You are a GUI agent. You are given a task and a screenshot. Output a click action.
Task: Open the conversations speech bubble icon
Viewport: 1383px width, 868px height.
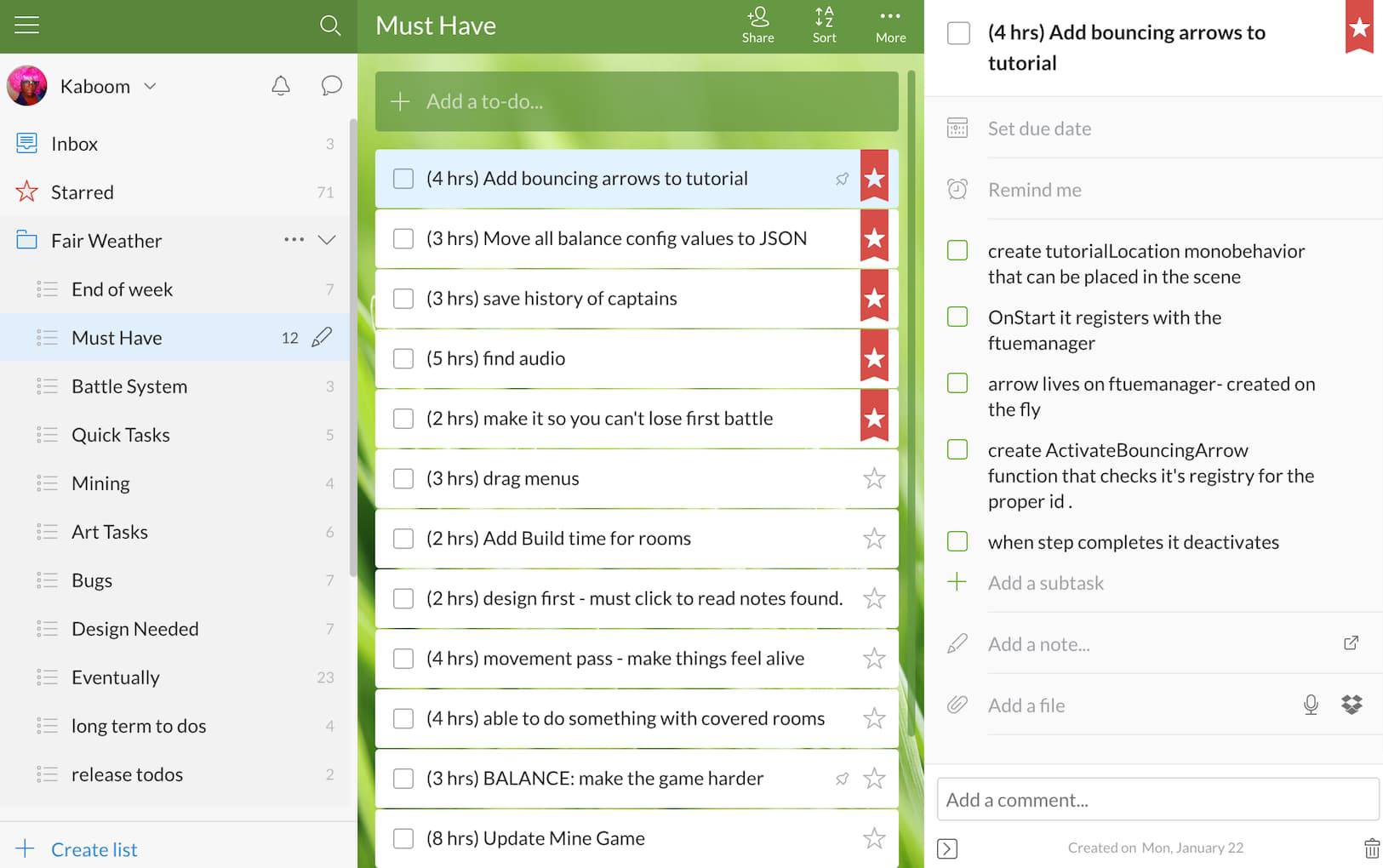point(331,86)
